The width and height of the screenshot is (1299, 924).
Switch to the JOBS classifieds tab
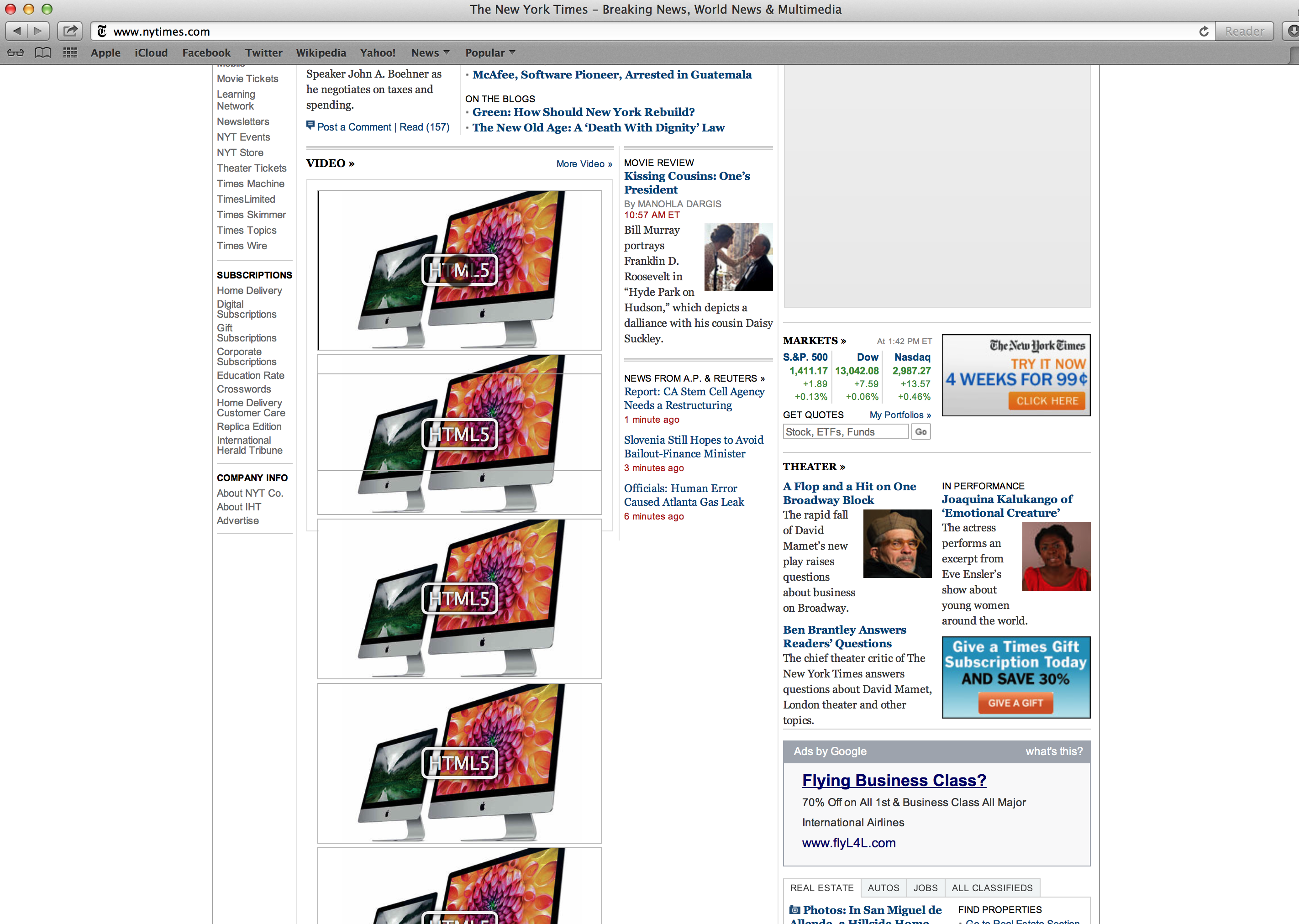[x=925, y=887]
